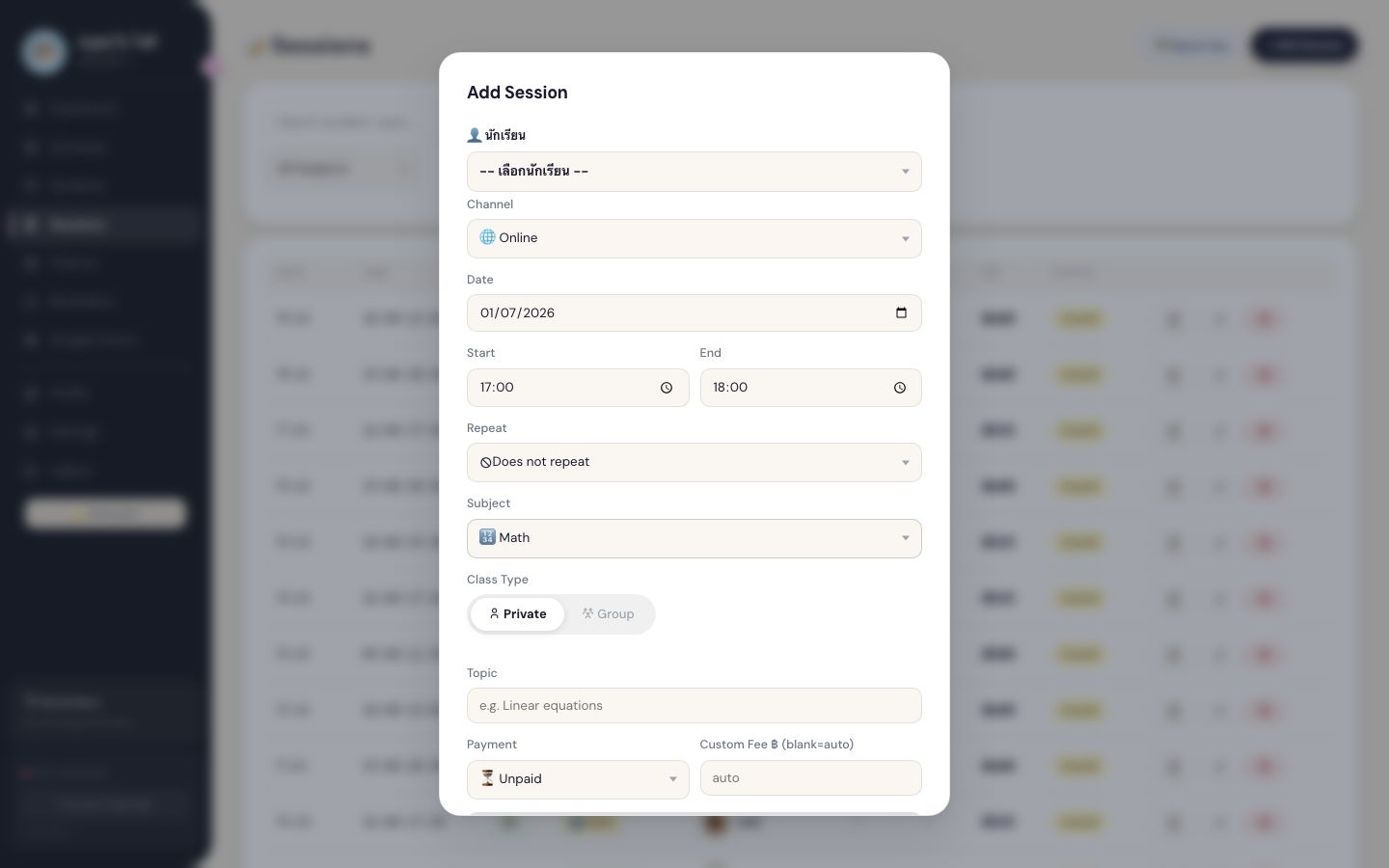Click the Math subject numbers icon
Screen dimensions: 1389x868
coord(487,537)
